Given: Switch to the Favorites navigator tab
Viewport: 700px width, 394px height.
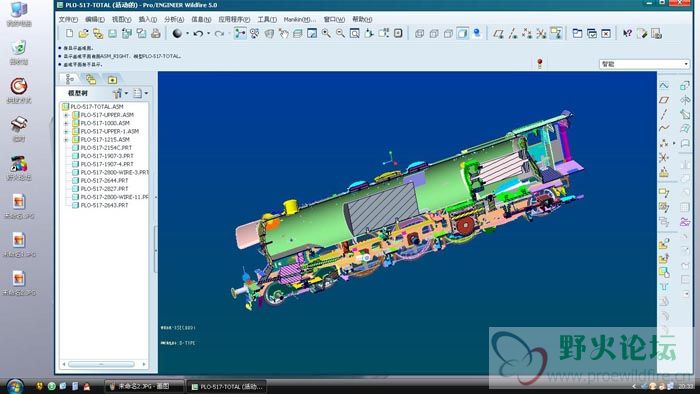Looking at the screenshot, I should [112, 79].
